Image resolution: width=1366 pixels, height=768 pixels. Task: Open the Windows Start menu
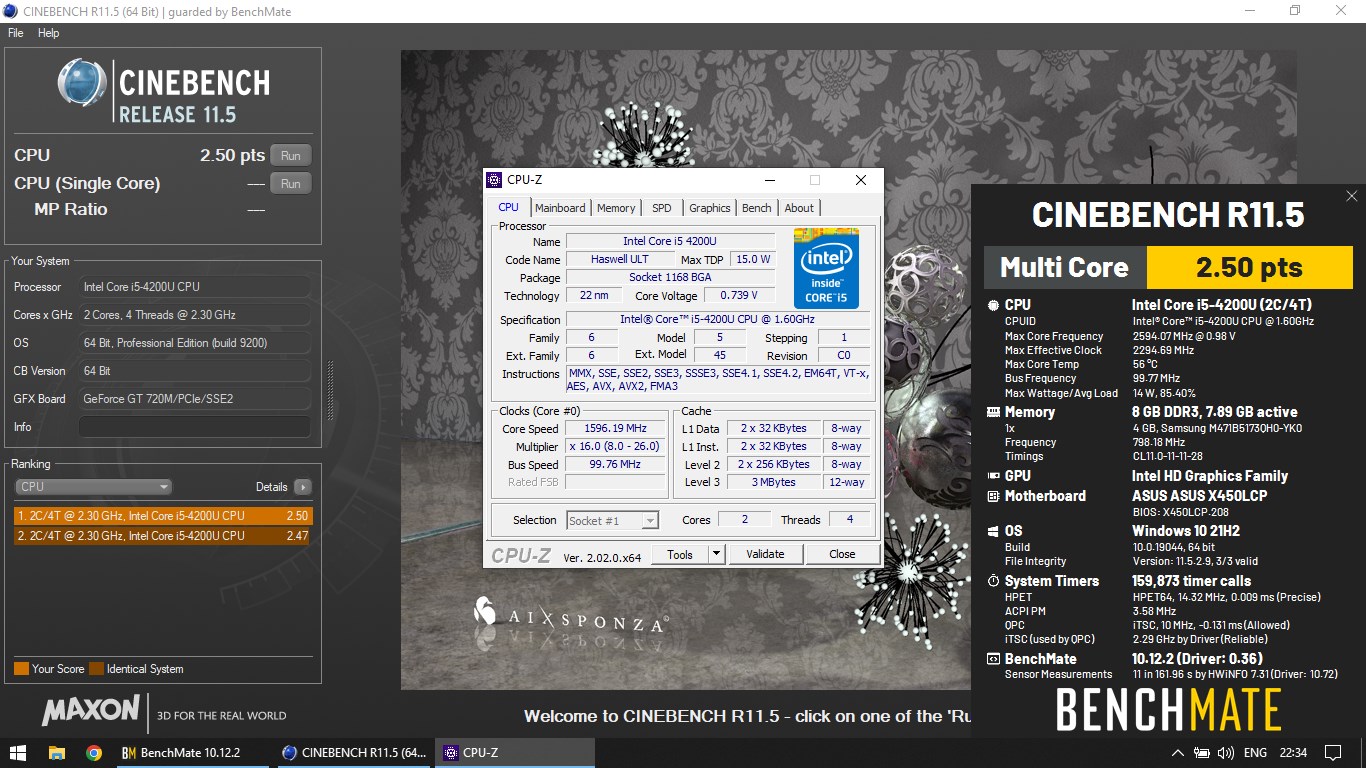pos(18,752)
